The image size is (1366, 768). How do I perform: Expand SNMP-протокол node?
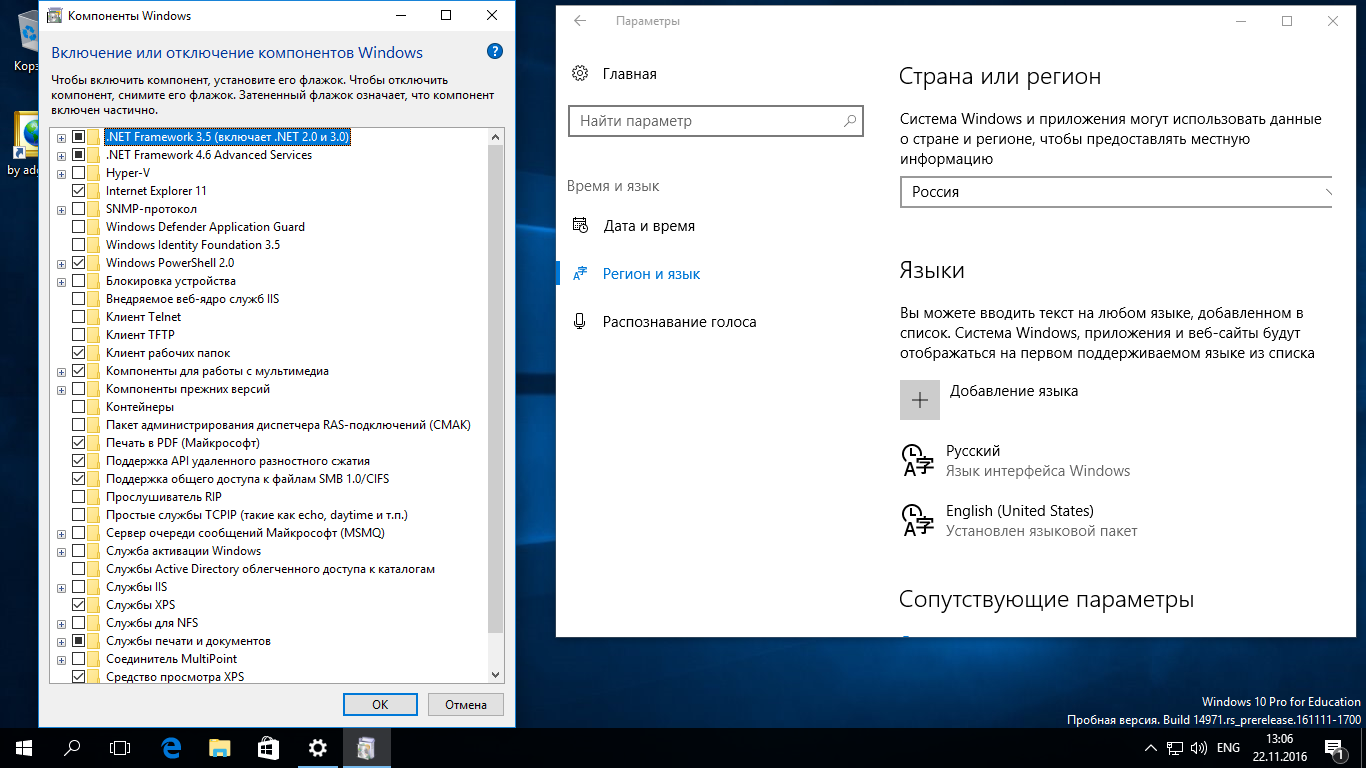coord(62,209)
